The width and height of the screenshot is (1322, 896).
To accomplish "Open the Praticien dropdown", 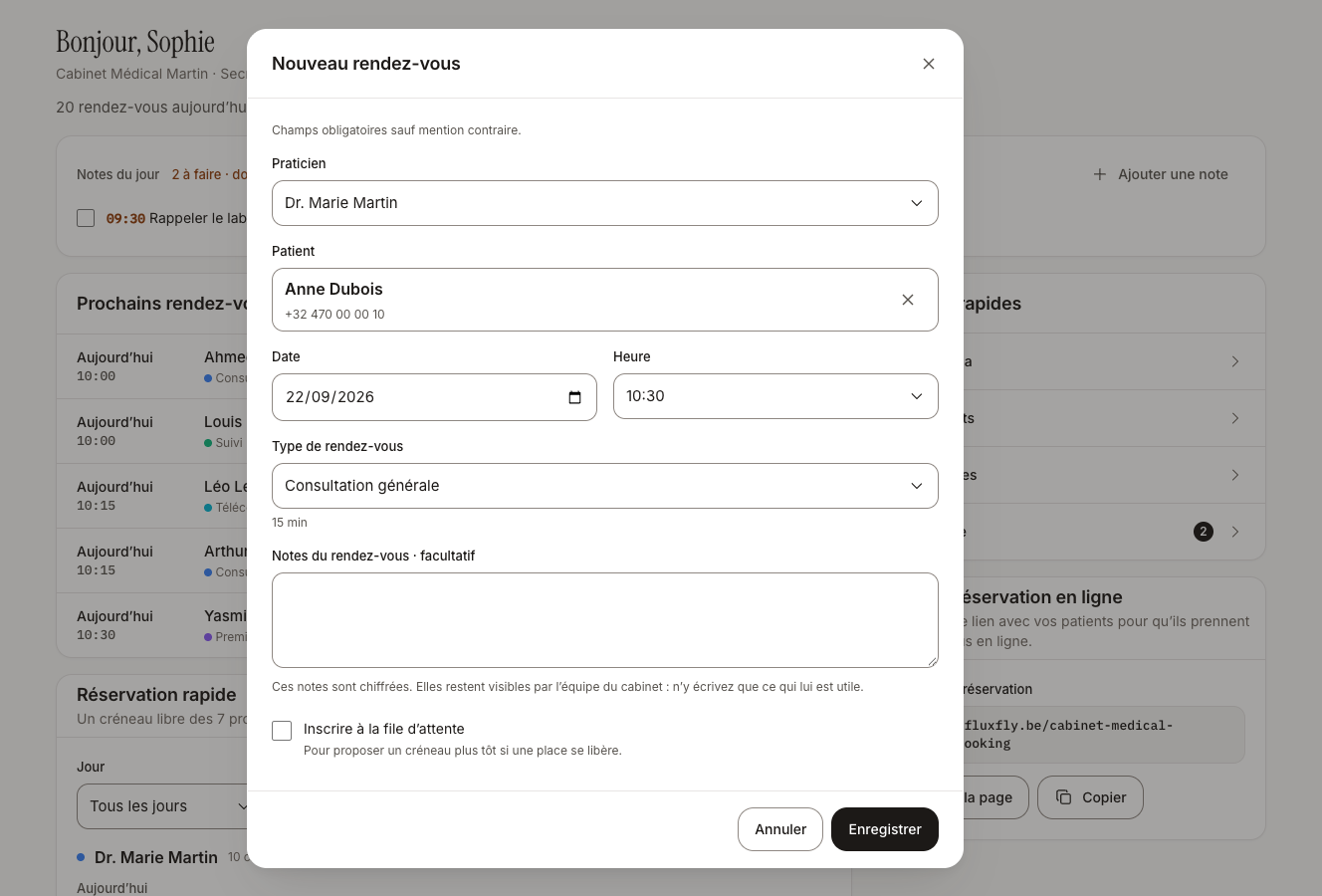I will 605,203.
